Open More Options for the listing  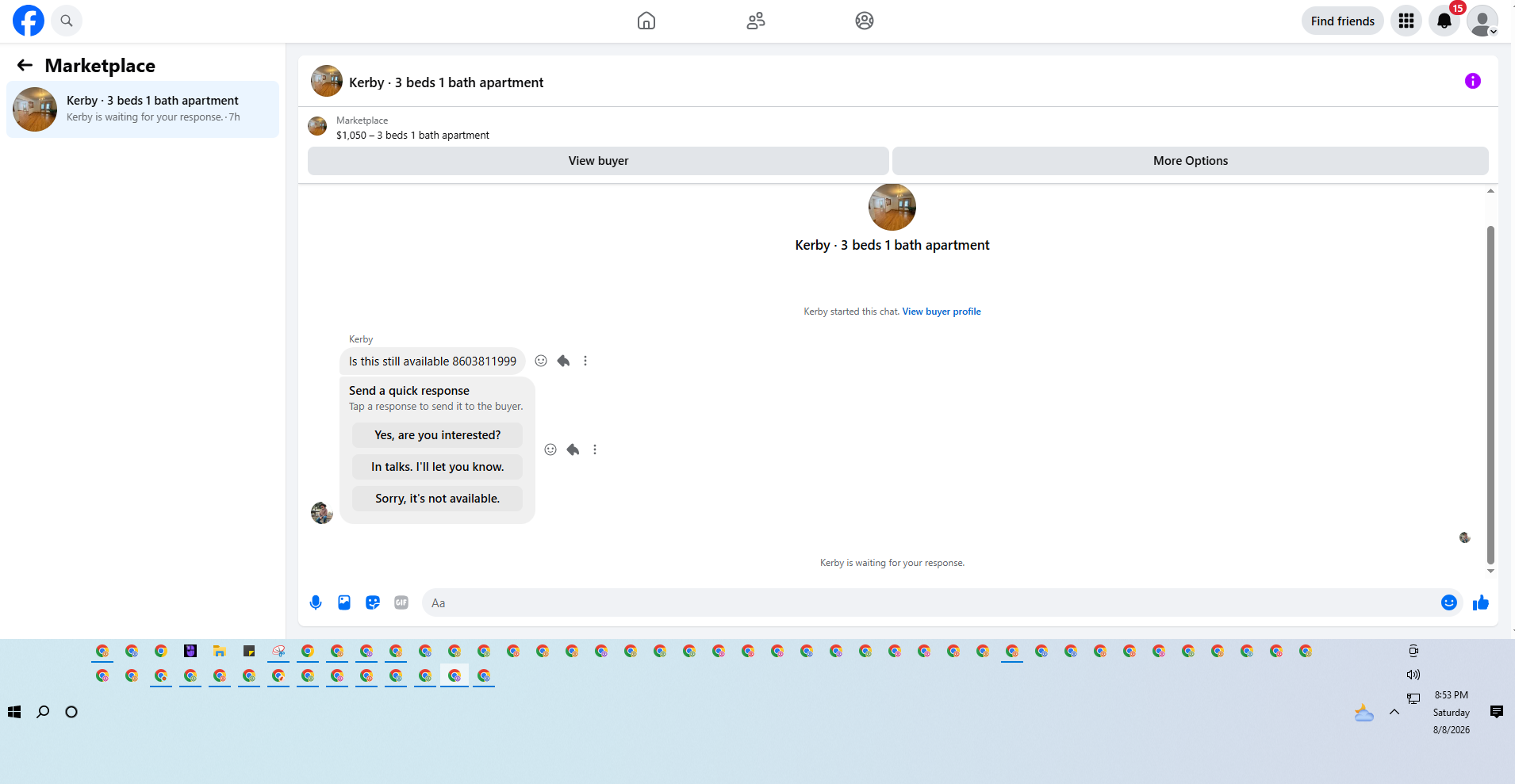click(x=1191, y=161)
